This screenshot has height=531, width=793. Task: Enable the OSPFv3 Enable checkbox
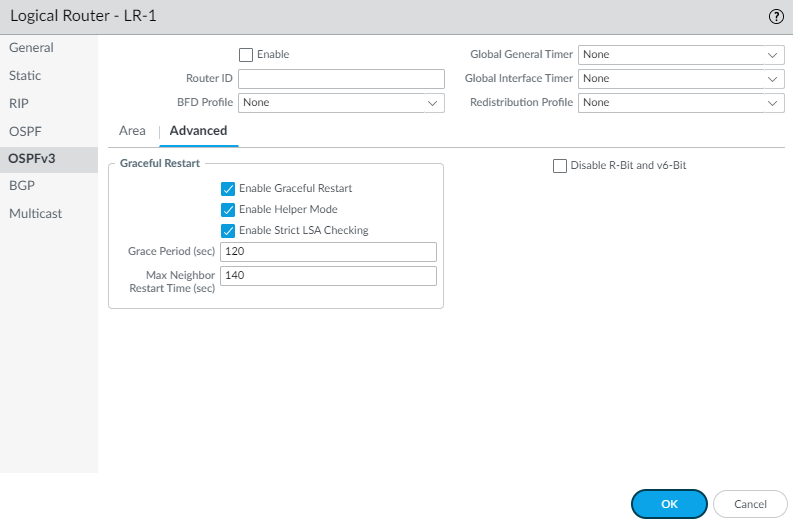click(x=246, y=55)
